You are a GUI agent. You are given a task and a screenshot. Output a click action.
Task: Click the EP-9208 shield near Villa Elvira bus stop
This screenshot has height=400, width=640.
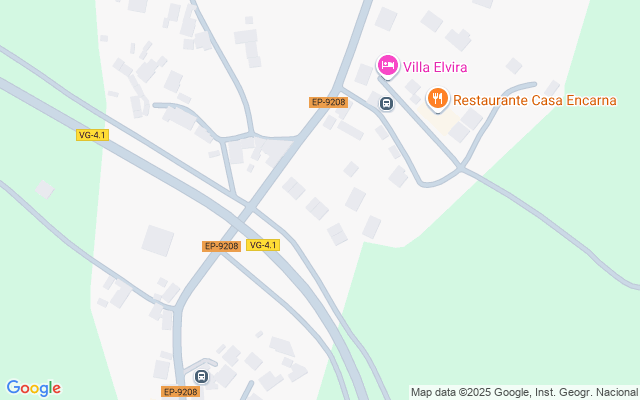(329, 102)
